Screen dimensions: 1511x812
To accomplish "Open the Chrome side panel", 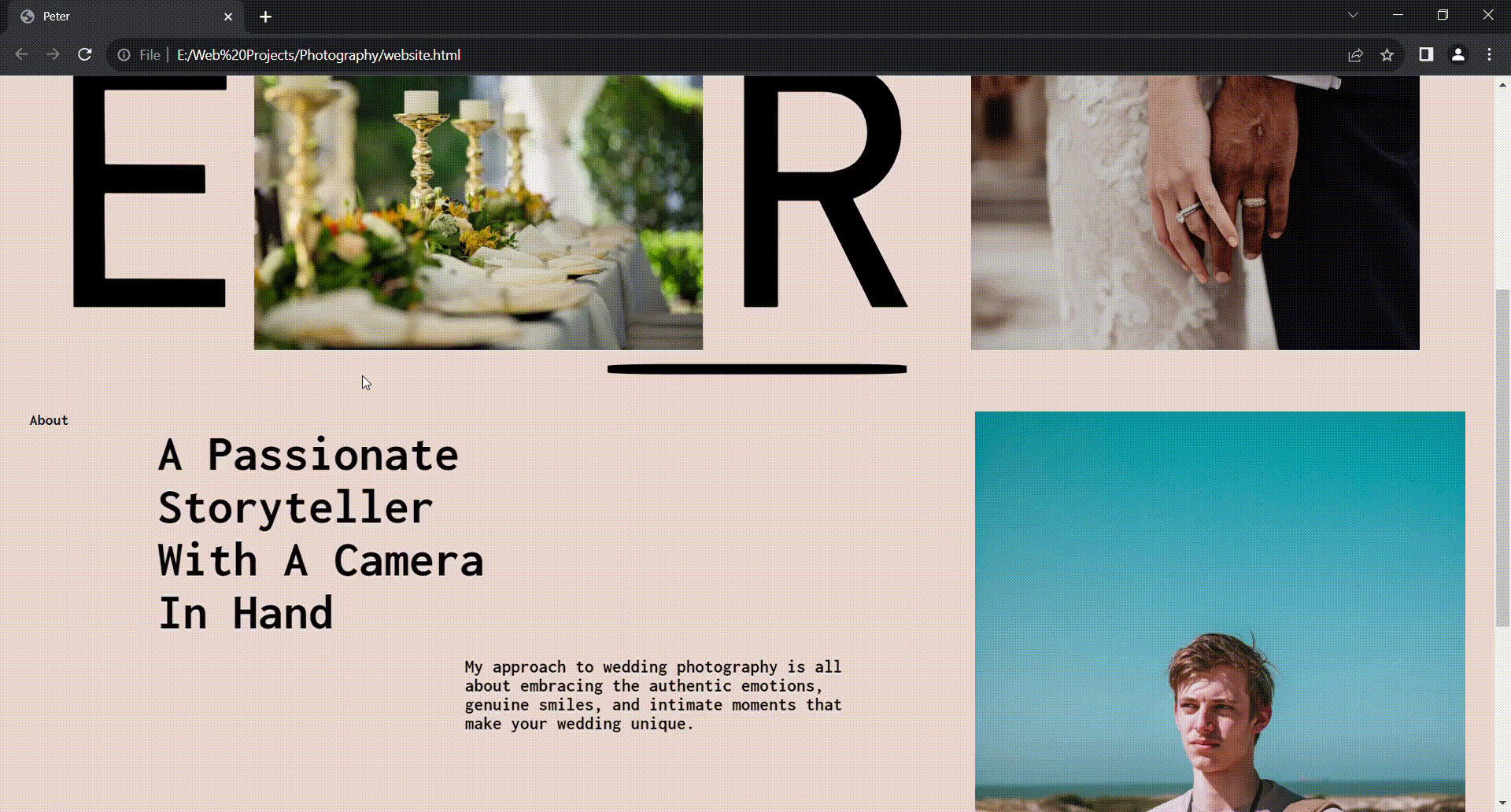I will click(x=1426, y=54).
